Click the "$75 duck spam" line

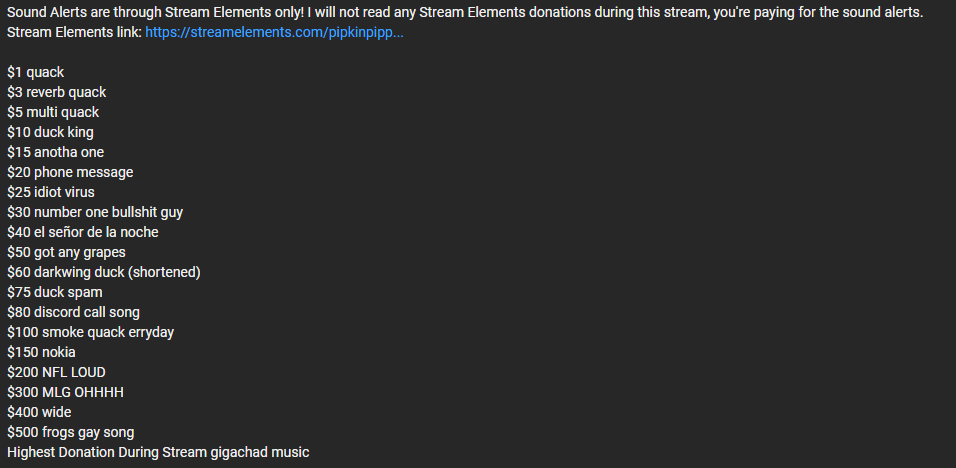tap(55, 292)
